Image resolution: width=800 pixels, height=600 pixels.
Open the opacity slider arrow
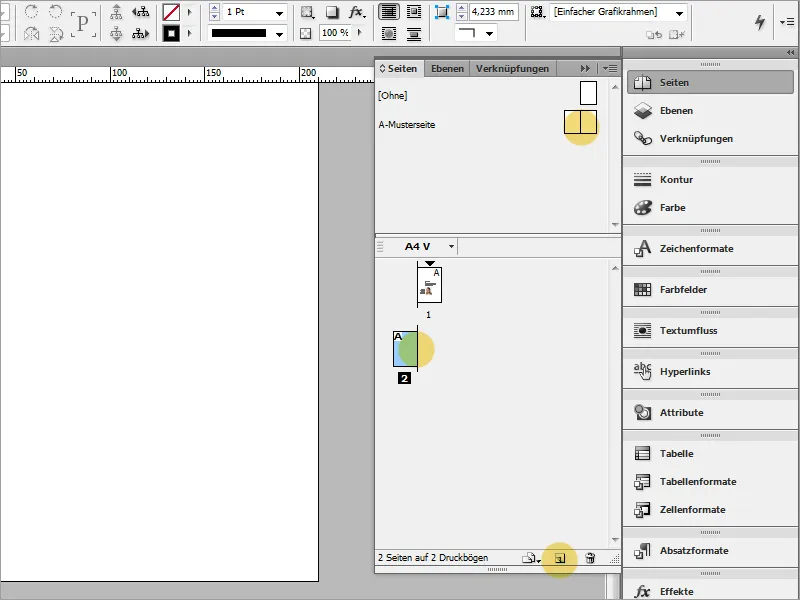(360, 33)
